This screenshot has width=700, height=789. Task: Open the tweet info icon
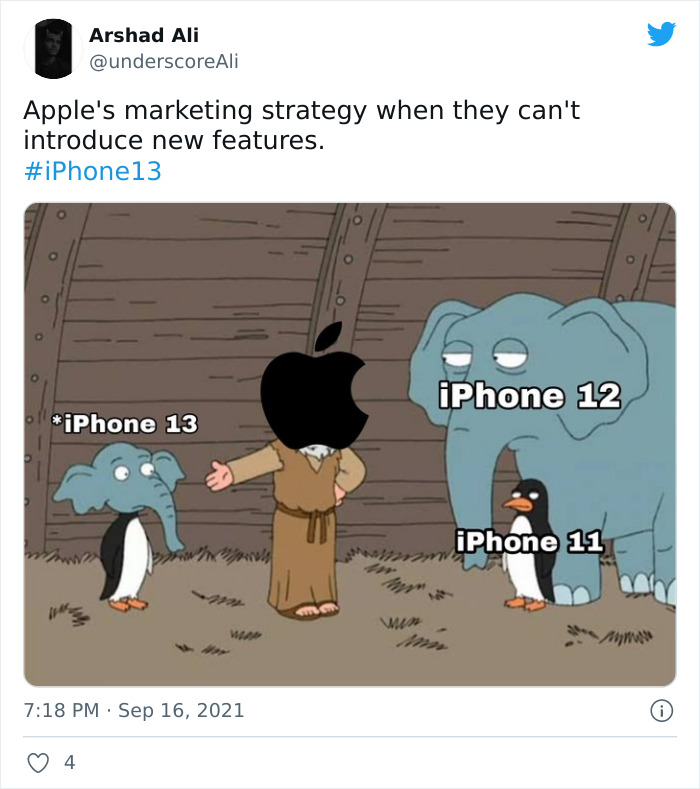(x=660, y=711)
